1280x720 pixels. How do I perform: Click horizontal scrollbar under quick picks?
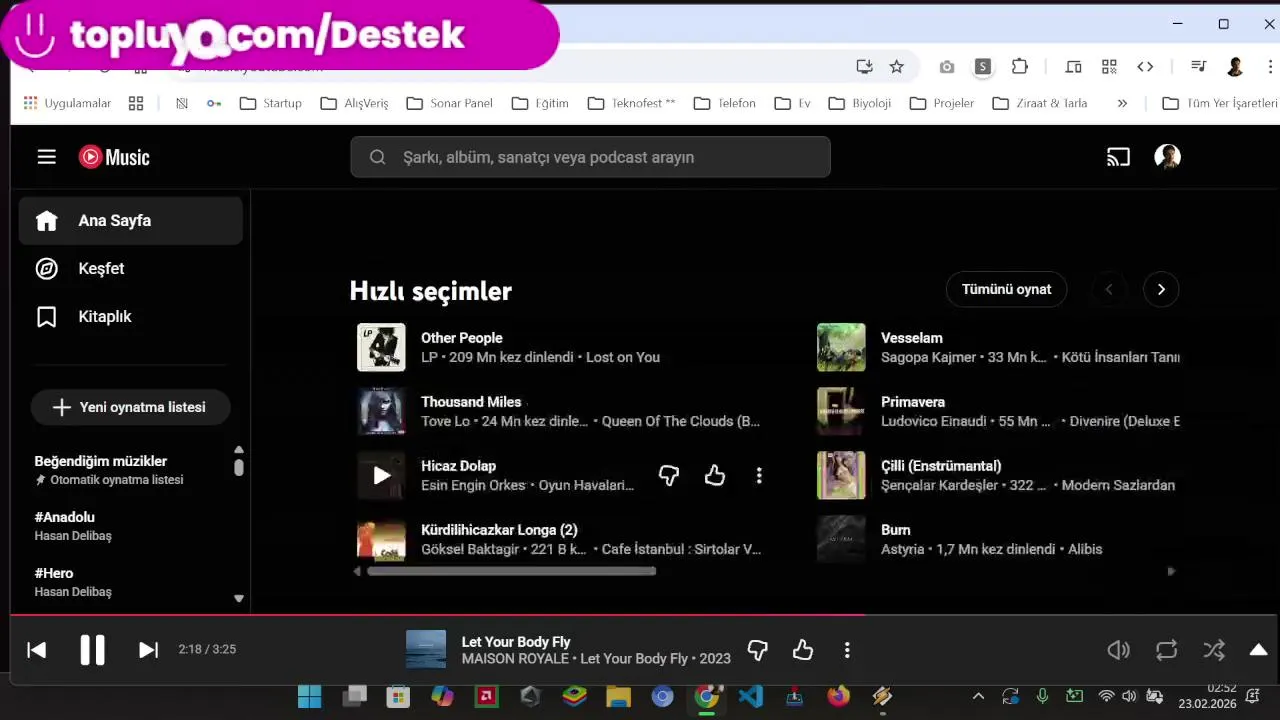[511, 572]
